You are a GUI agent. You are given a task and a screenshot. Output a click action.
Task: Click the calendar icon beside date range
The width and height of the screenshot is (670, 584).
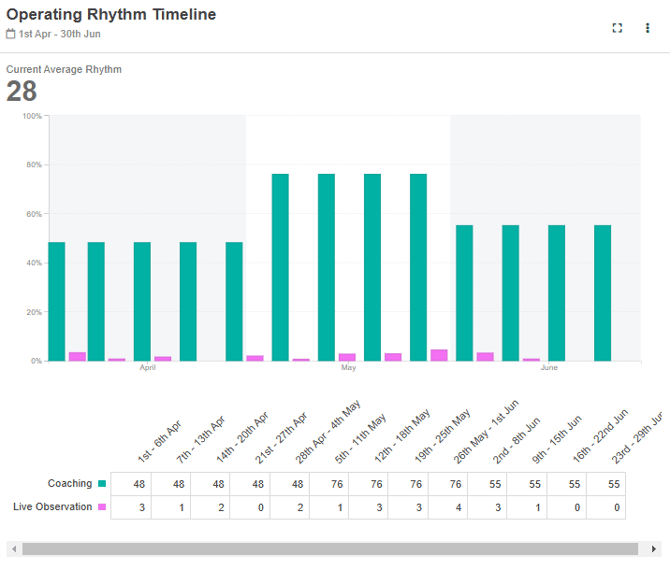(x=11, y=34)
